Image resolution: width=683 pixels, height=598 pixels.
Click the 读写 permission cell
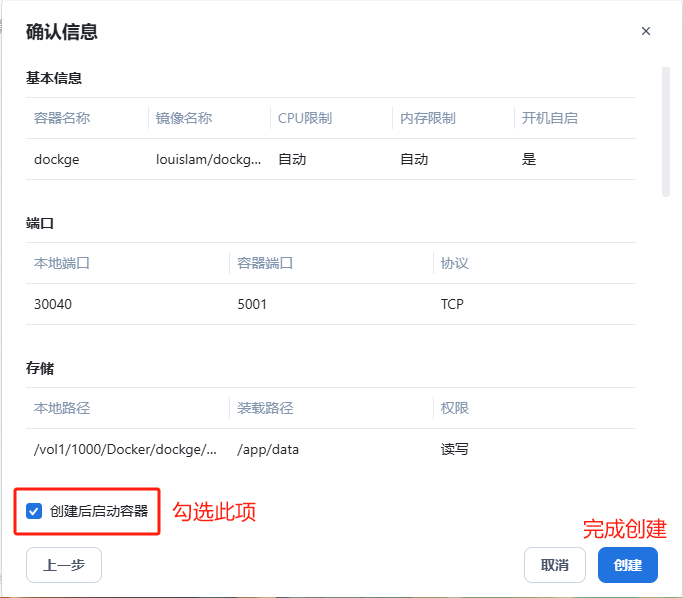(455, 449)
